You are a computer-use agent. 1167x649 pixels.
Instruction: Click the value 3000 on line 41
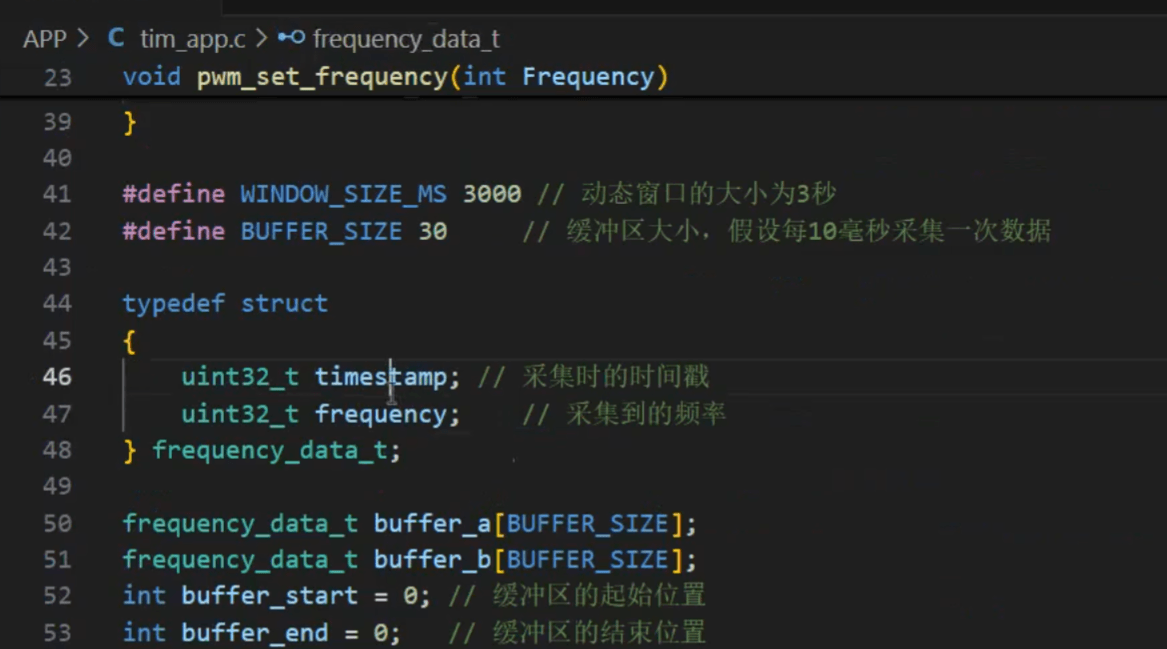tap(492, 194)
